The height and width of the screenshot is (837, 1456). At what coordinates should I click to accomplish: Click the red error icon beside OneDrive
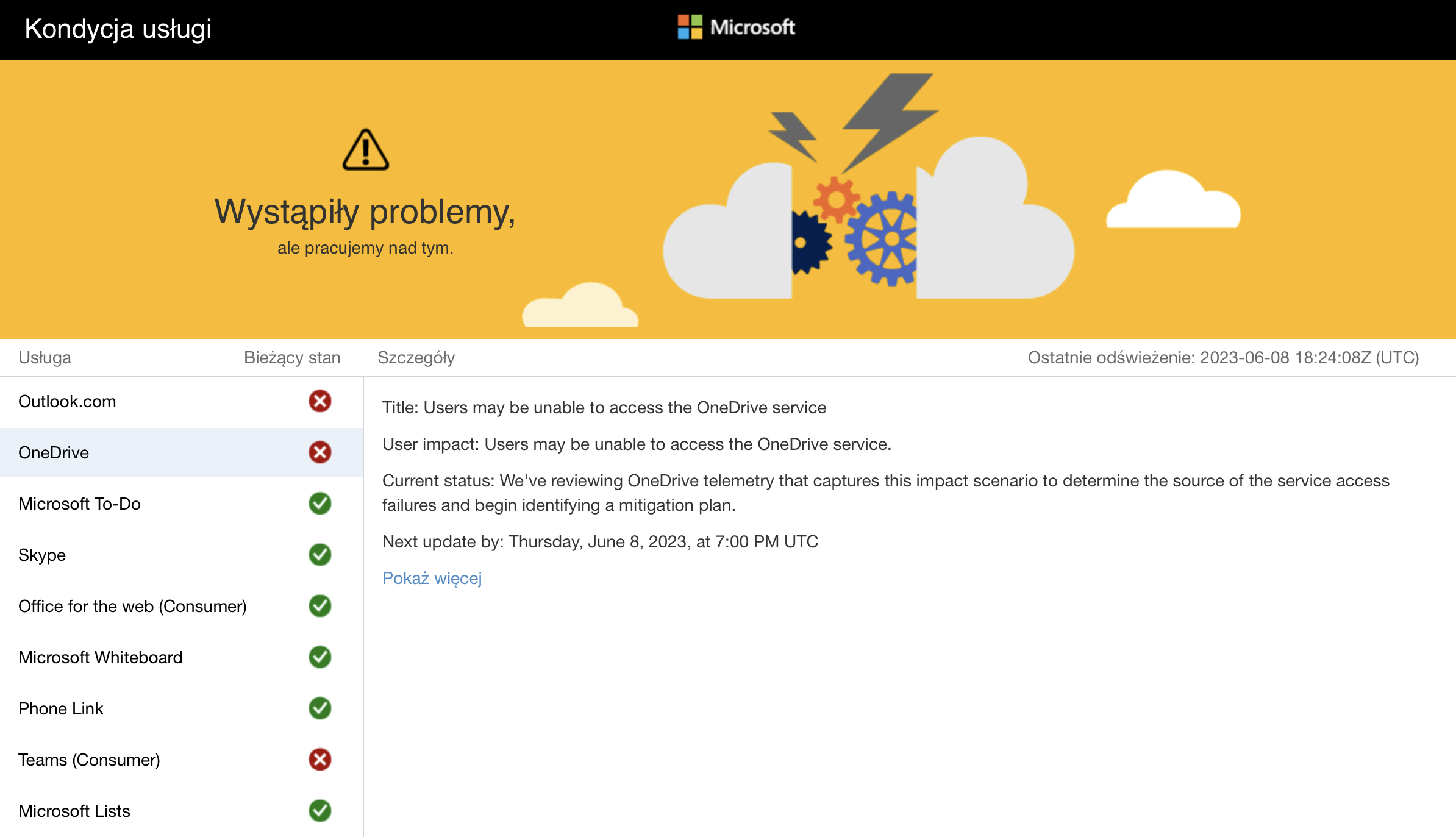point(319,452)
